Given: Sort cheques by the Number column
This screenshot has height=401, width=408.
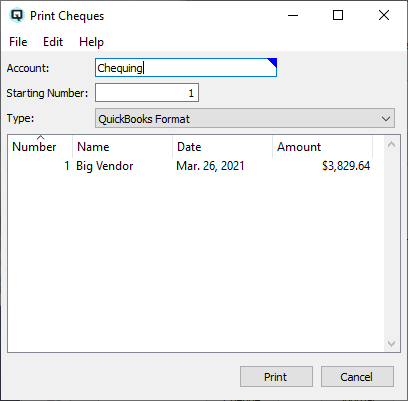Looking at the screenshot, I should click(40, 147).
